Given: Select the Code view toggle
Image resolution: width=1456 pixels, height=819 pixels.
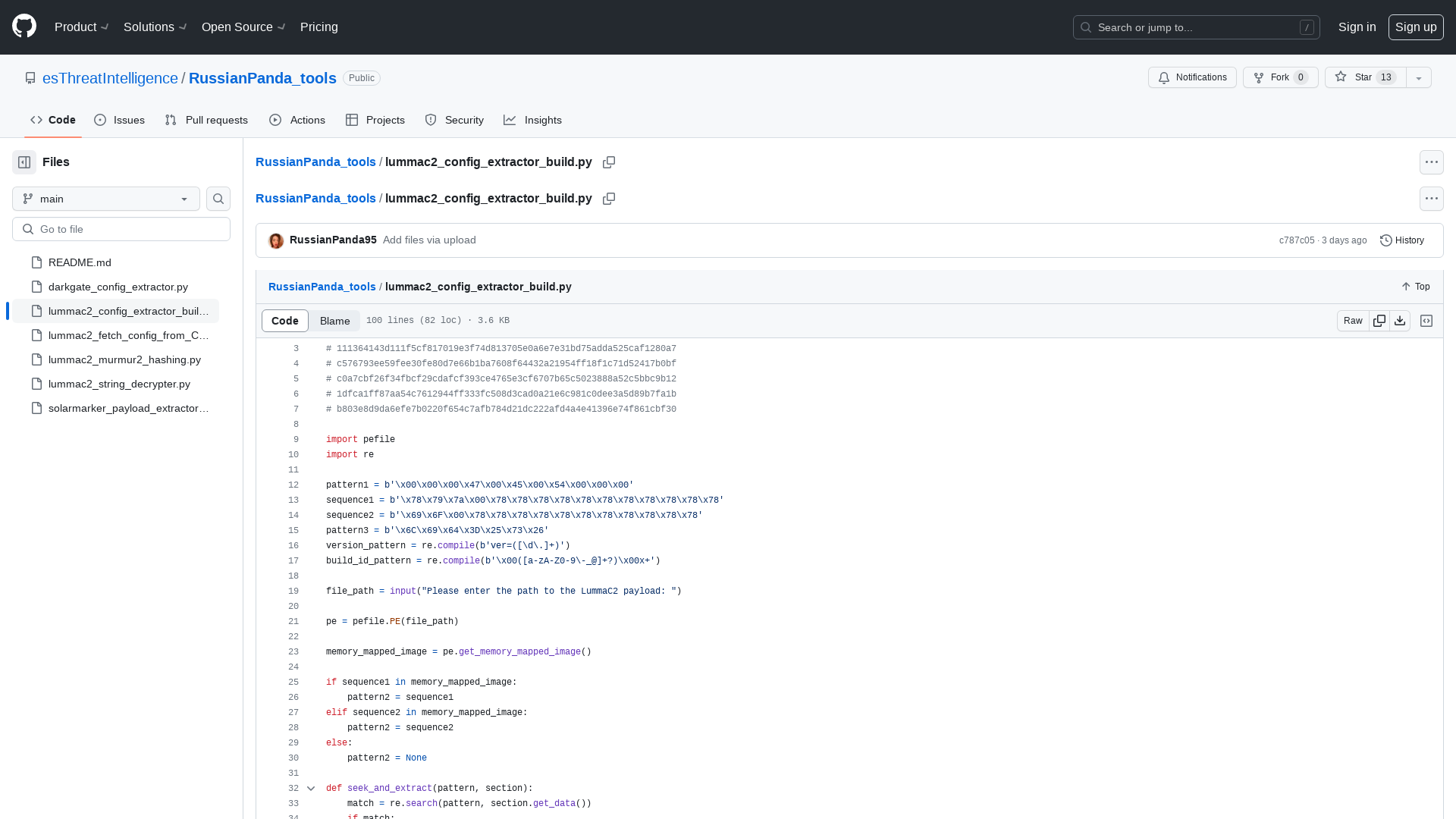Looking at the screenshot, I should click(x=285, y=321).
